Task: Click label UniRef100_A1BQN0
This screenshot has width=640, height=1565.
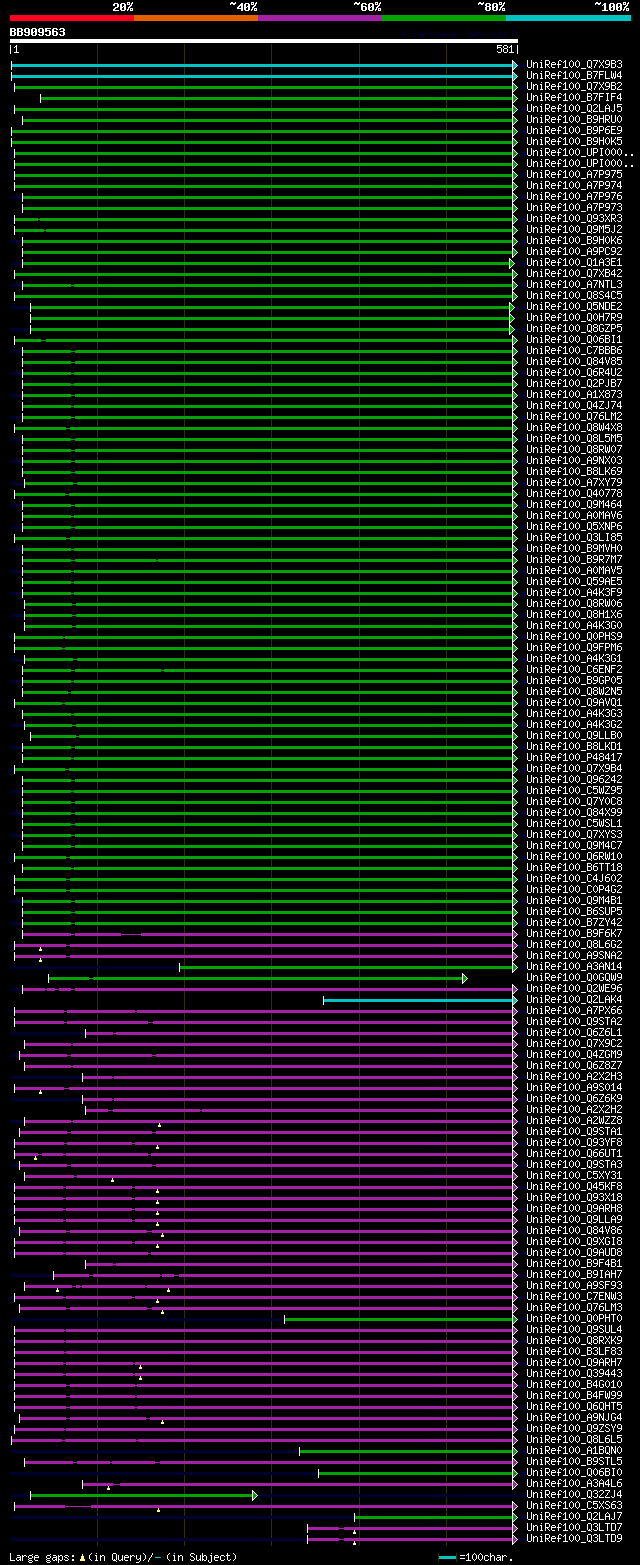Action: pos(574,1450)
